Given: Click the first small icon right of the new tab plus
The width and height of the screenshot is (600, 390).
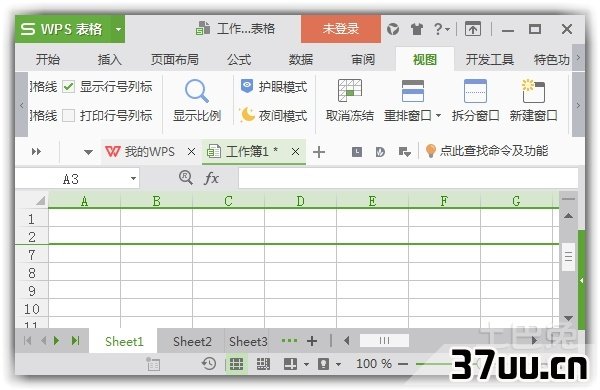Looking at the screenshot, I should (357, 152).
